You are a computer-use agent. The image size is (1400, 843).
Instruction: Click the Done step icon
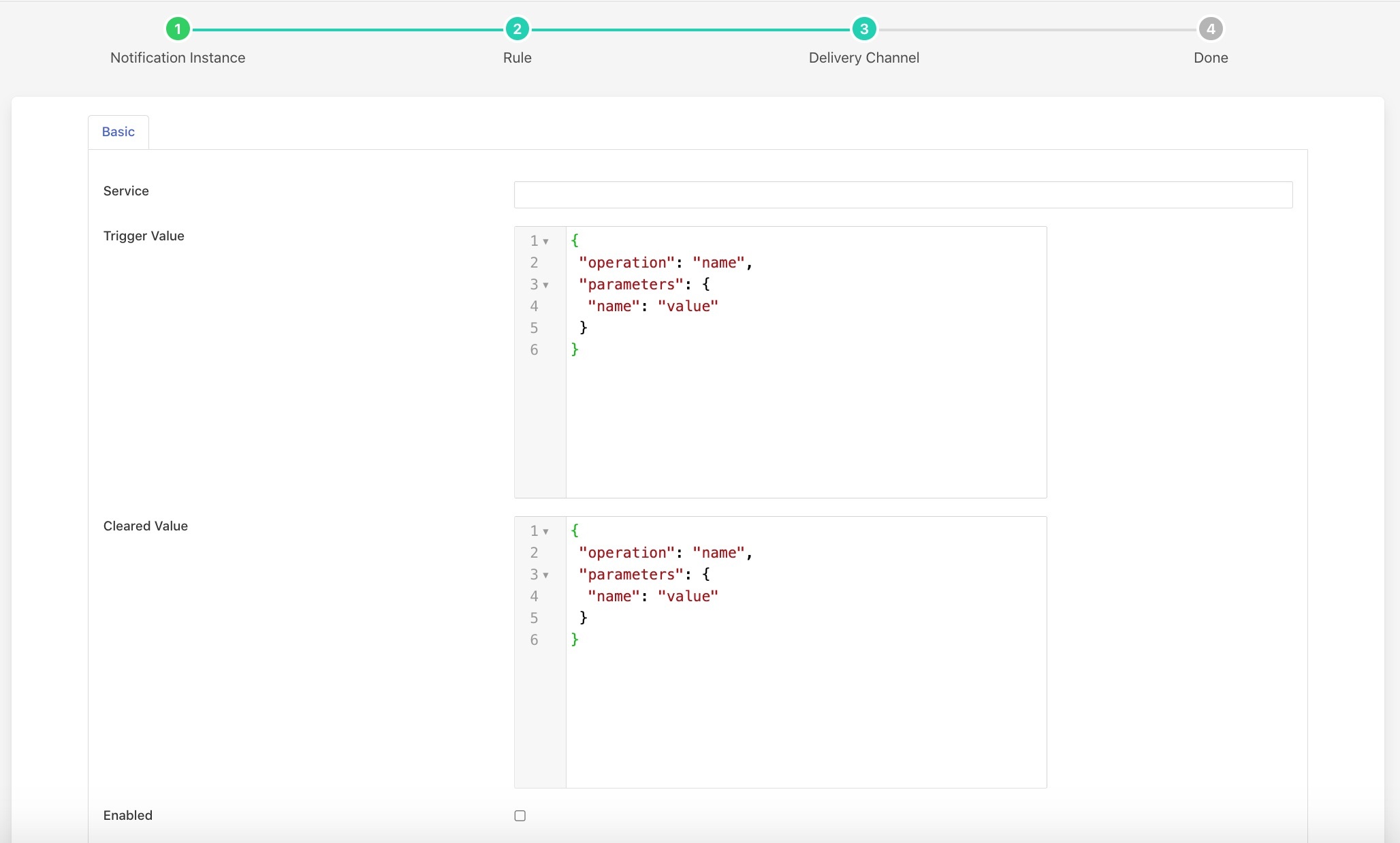[x=1209, y=28]
